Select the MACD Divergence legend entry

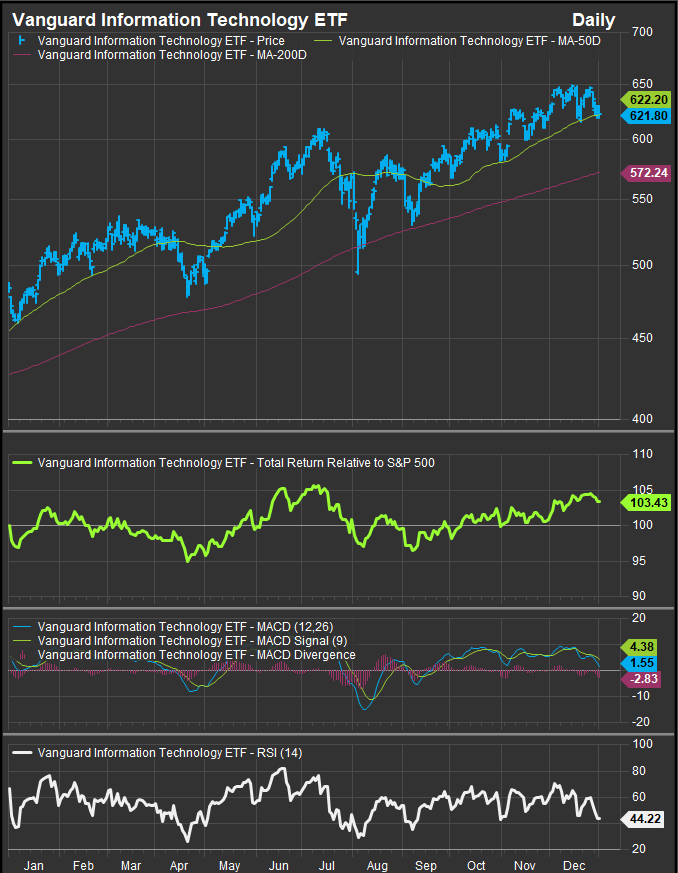coord(196,655)
